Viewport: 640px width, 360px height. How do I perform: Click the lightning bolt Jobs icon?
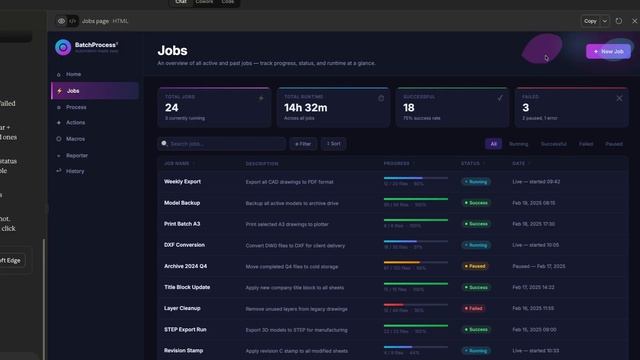[x=60, y=91]
